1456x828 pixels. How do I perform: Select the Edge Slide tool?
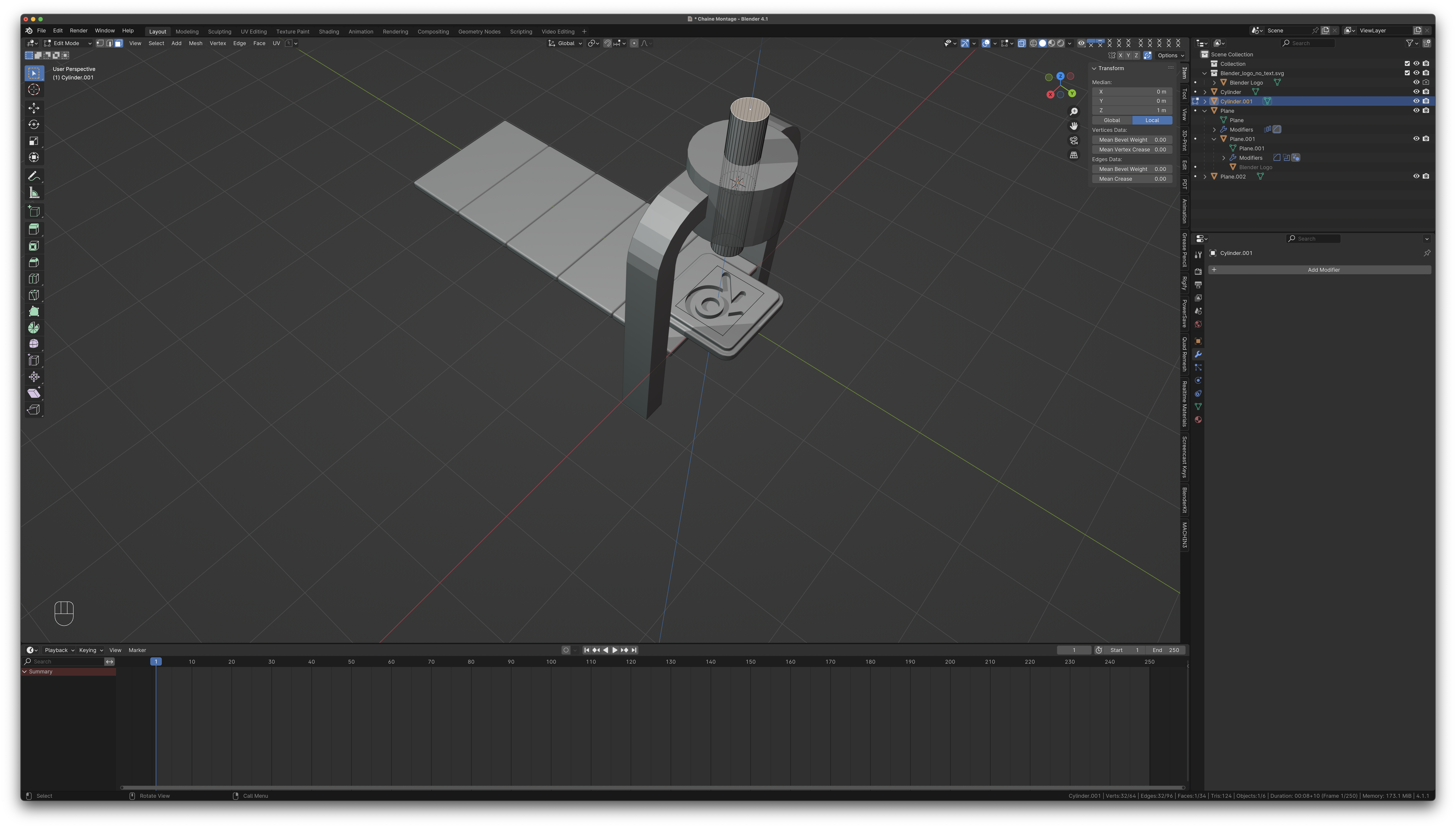(34, 361)
